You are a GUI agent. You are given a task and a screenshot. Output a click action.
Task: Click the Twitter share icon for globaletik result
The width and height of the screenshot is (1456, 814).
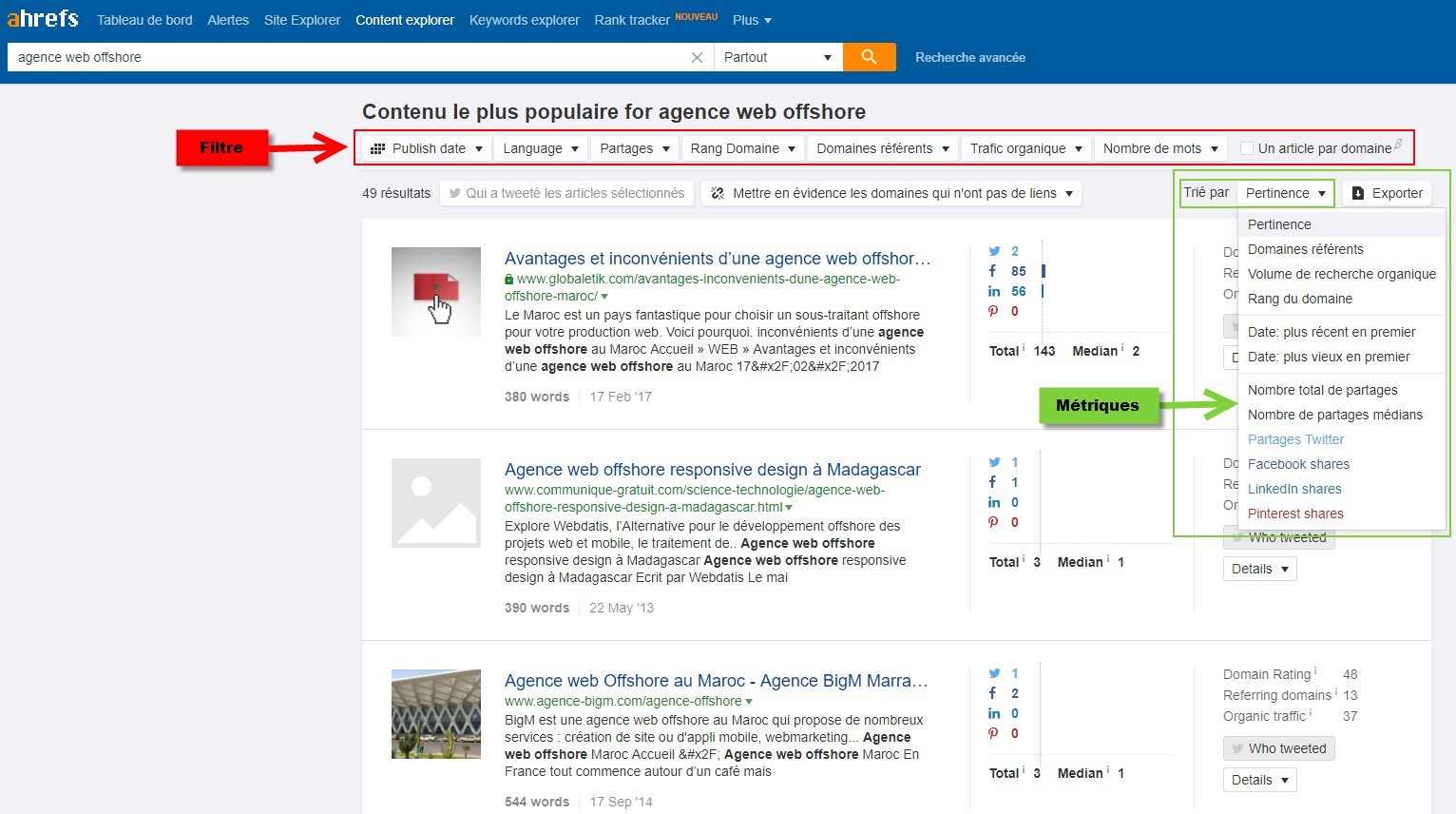pyautogui.click(x=994, y=251)
